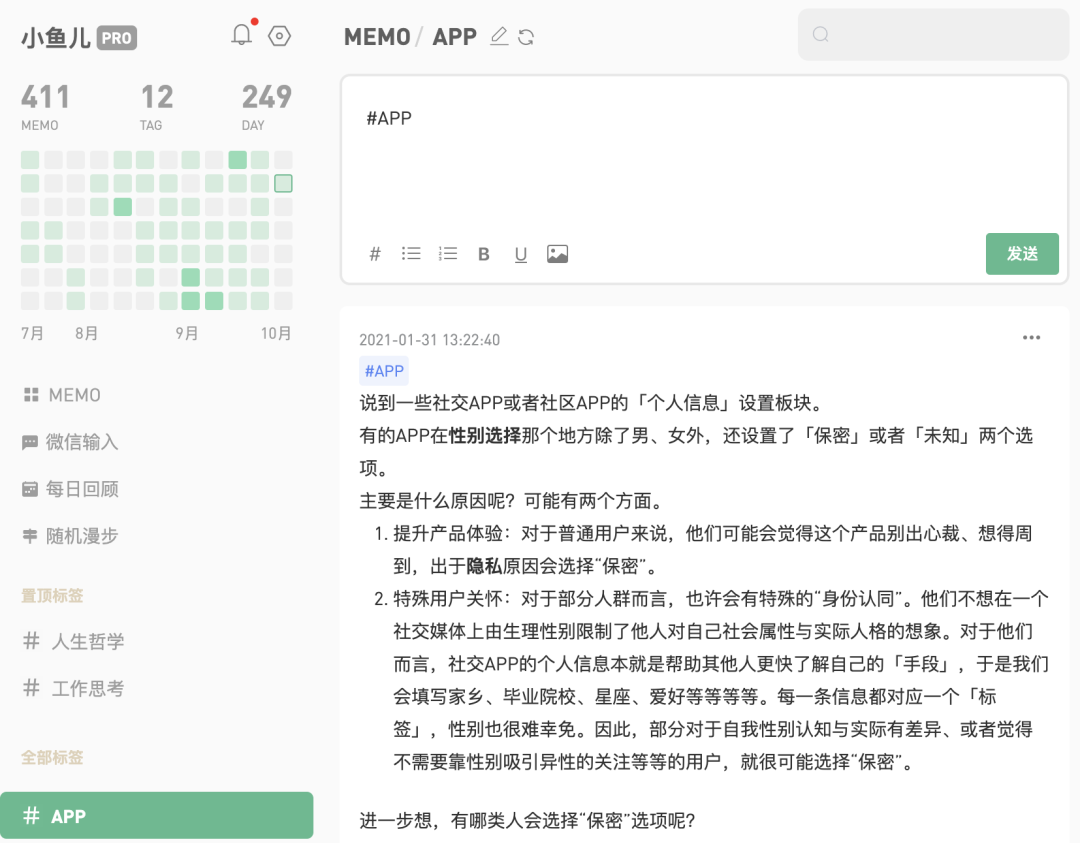Screen dimensions: 1080x843
Task: Click MEMO in the breadcrumb header
Action: tap(377, 37)
